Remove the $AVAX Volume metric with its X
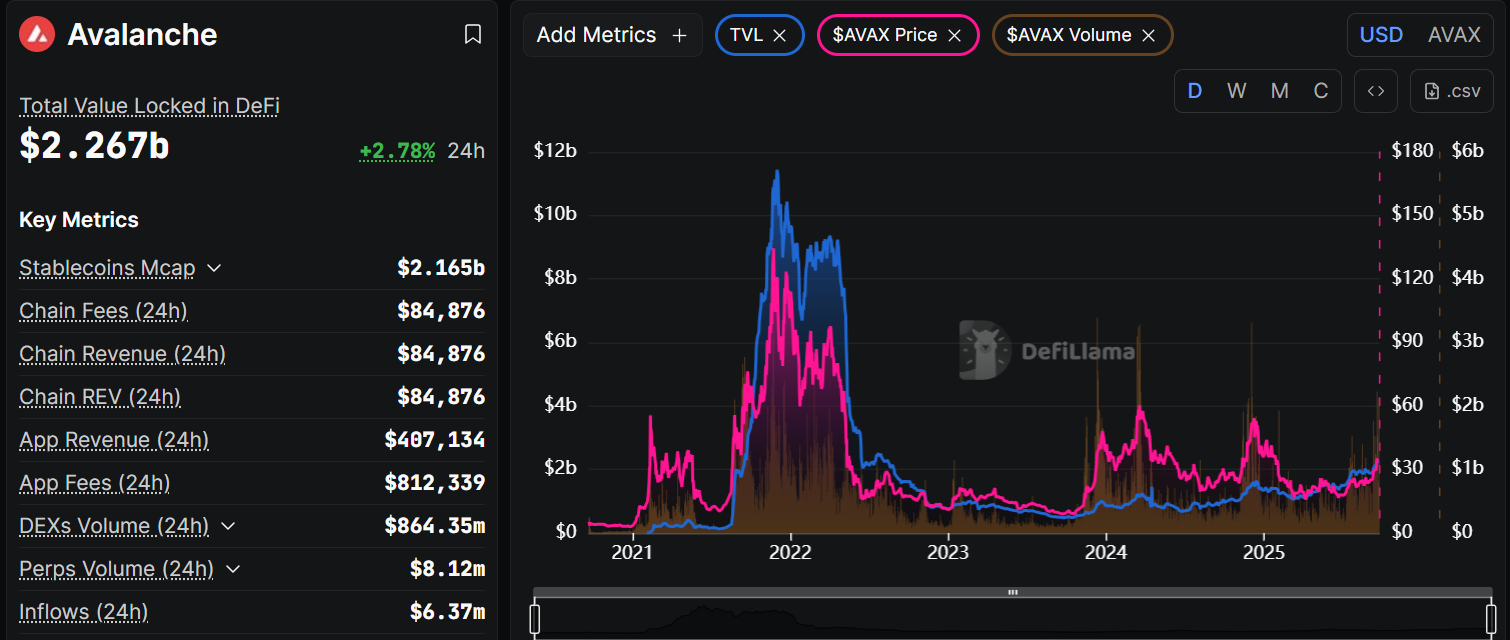The image size is (1510, 640). pos(1149,35)
